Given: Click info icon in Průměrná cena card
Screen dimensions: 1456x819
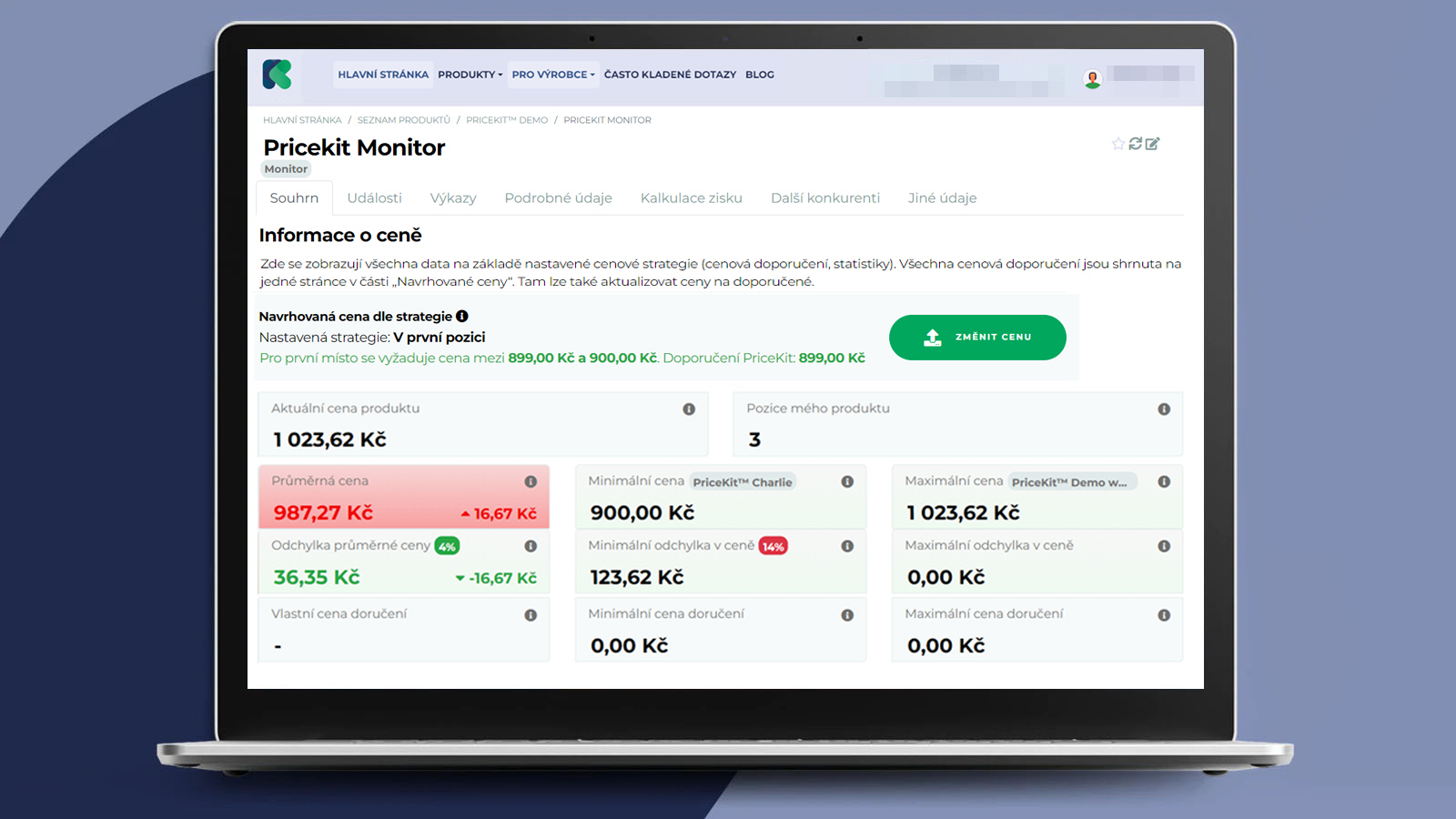Looking at the screenshot, I should tap(531, 481).
